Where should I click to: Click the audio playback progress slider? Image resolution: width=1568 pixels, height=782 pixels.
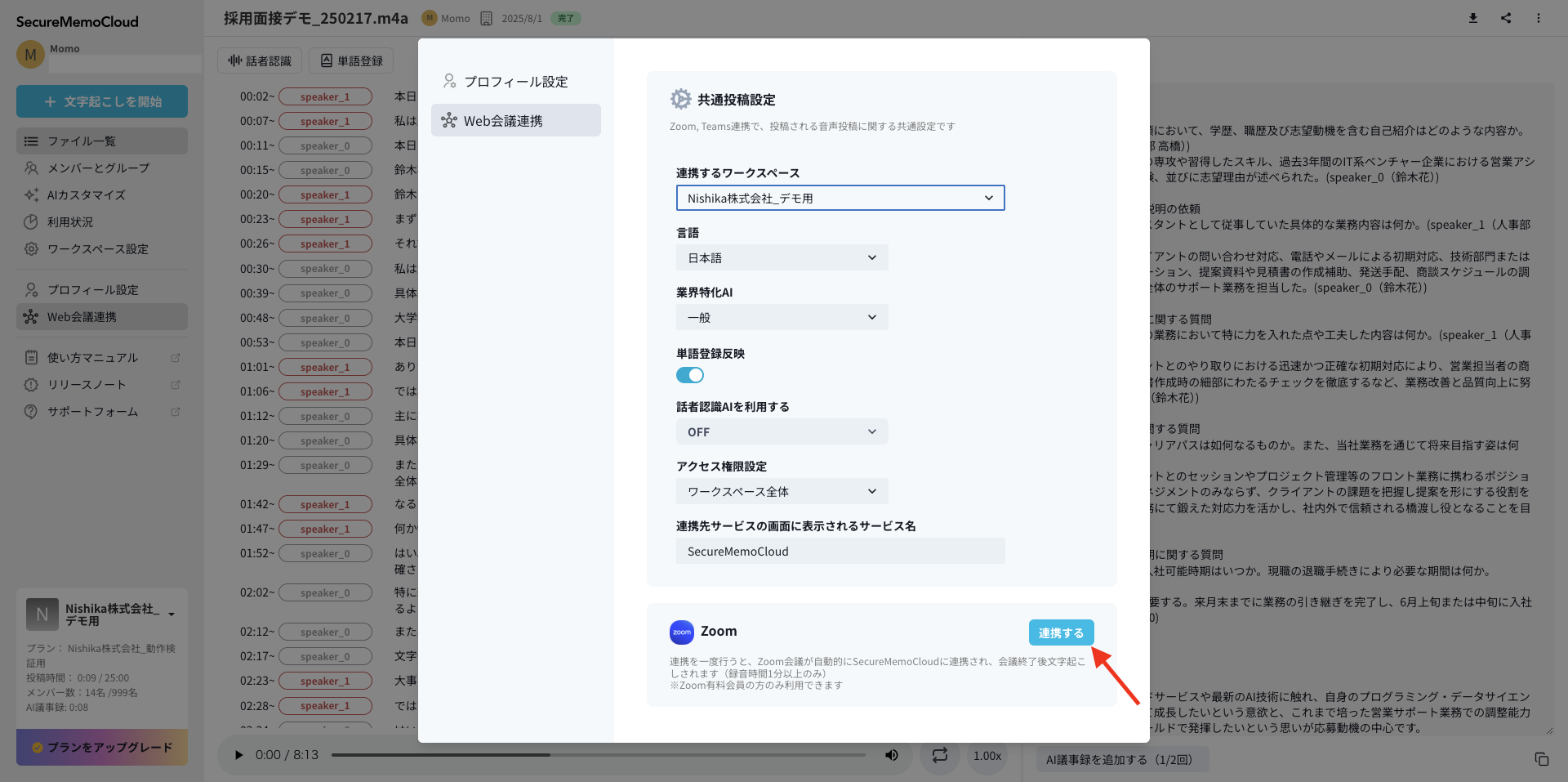tap(599, 755)
